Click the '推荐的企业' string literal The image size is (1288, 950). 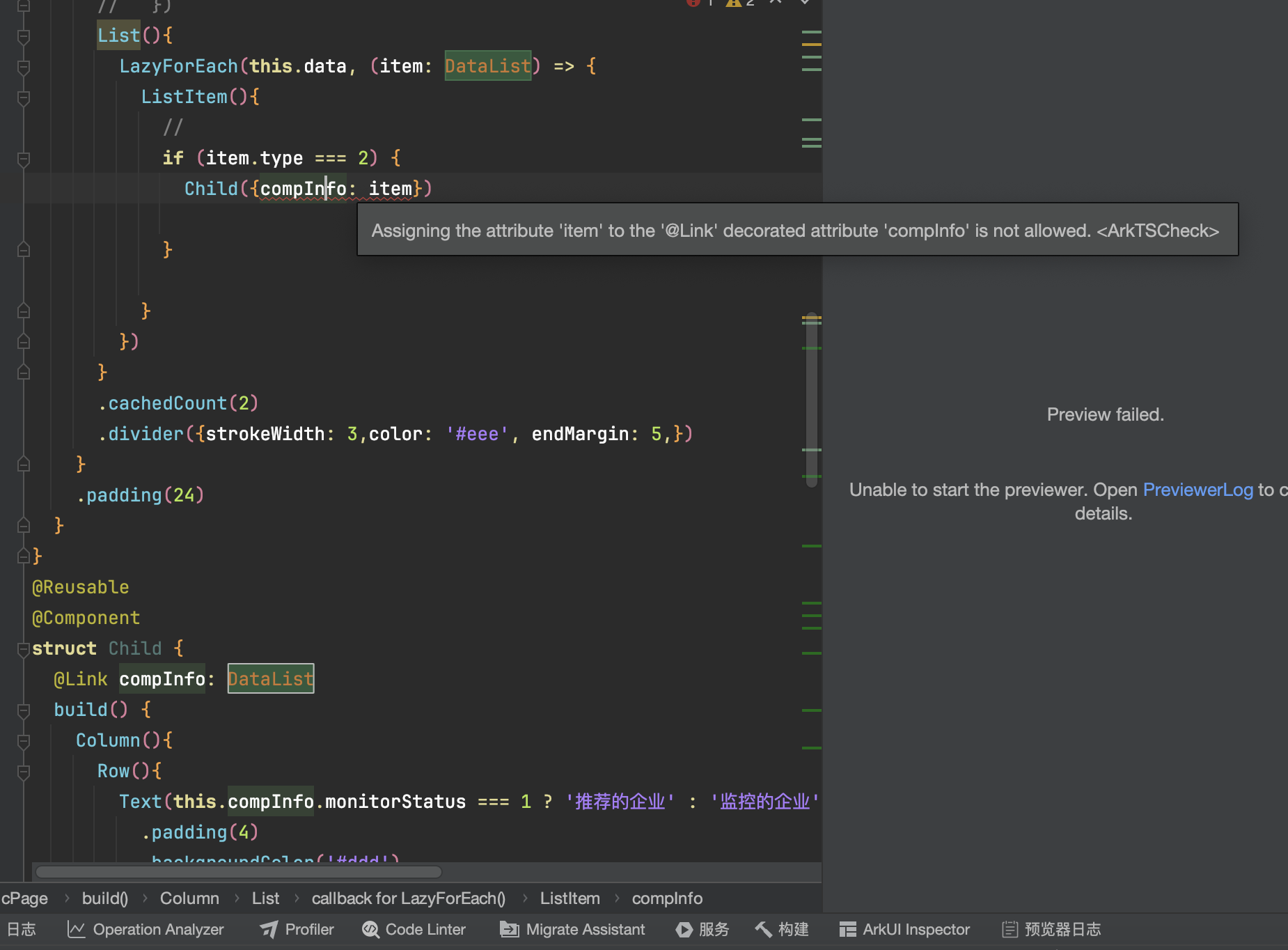coord(620,802)
